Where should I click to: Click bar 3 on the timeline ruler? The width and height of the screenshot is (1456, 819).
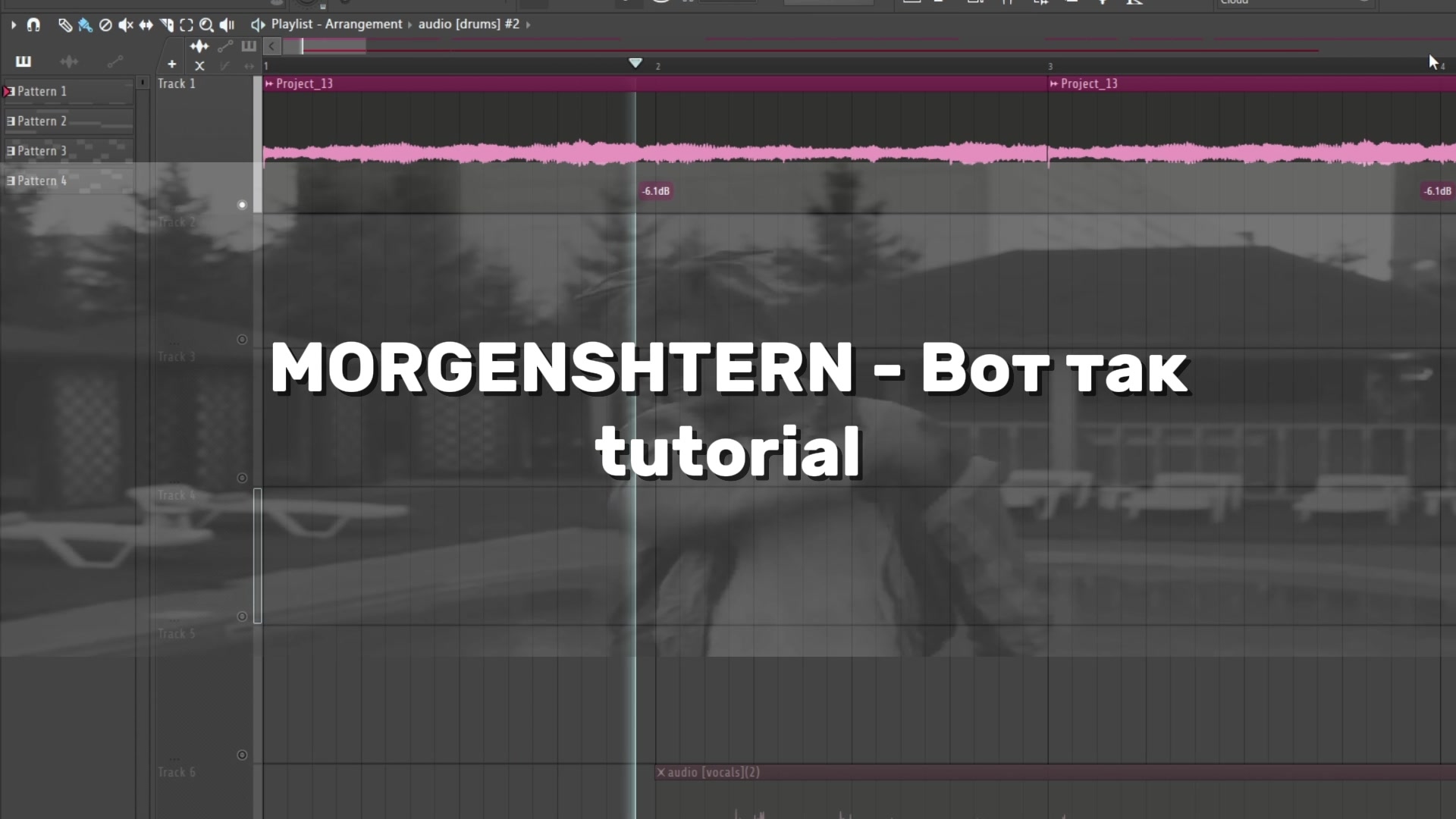1050,67
